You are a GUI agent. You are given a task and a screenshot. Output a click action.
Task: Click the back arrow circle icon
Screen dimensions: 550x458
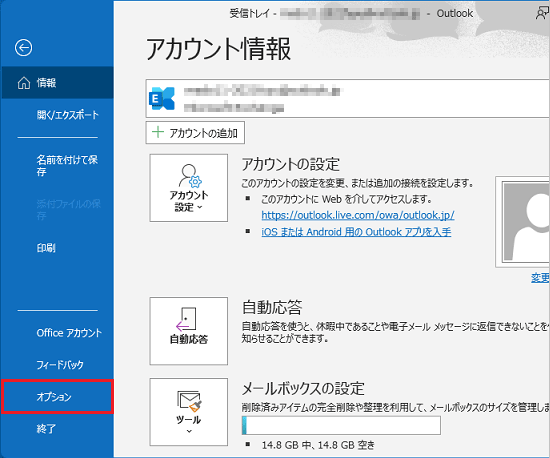point(24,48)
